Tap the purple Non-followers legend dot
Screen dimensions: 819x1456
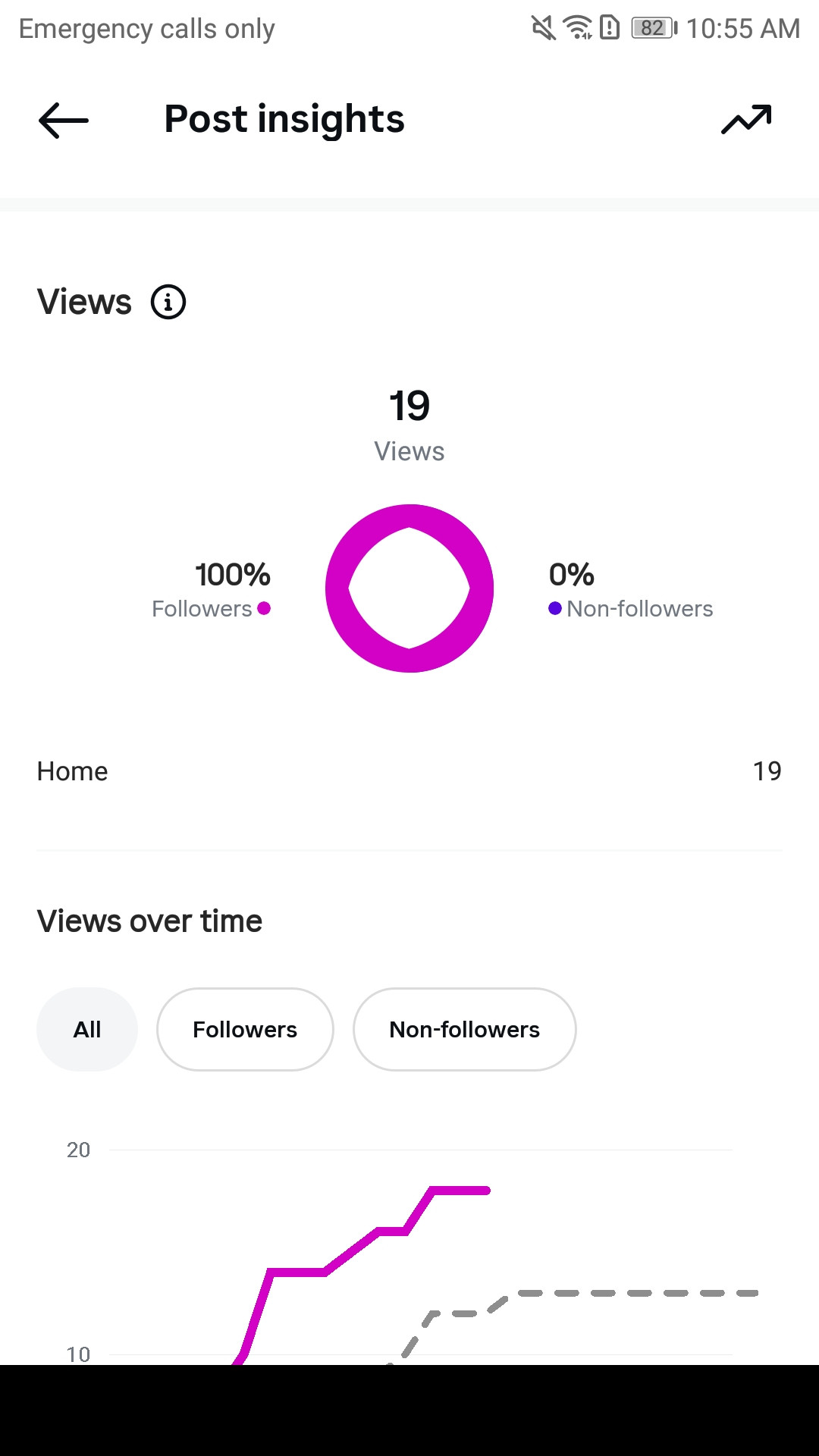(555, 608)
